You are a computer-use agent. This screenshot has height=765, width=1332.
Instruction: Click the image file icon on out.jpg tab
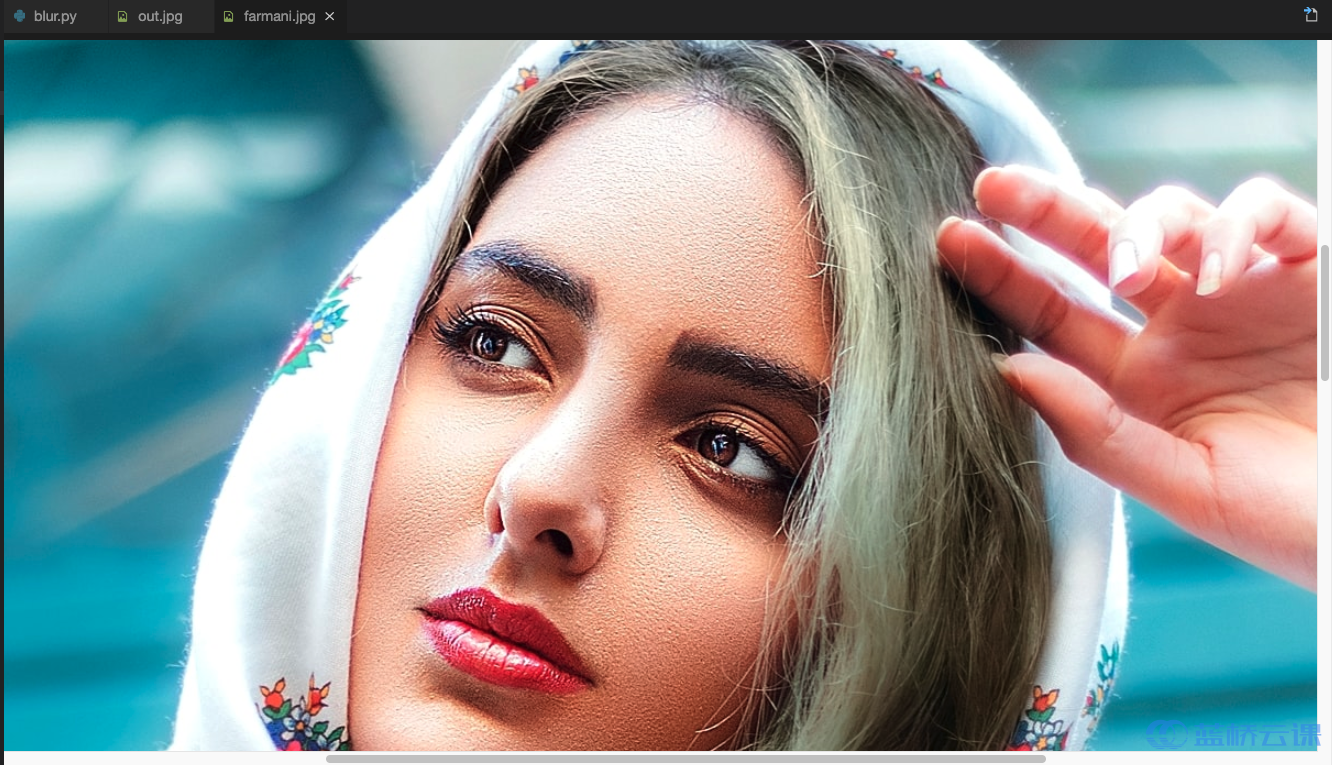(122, 17)
